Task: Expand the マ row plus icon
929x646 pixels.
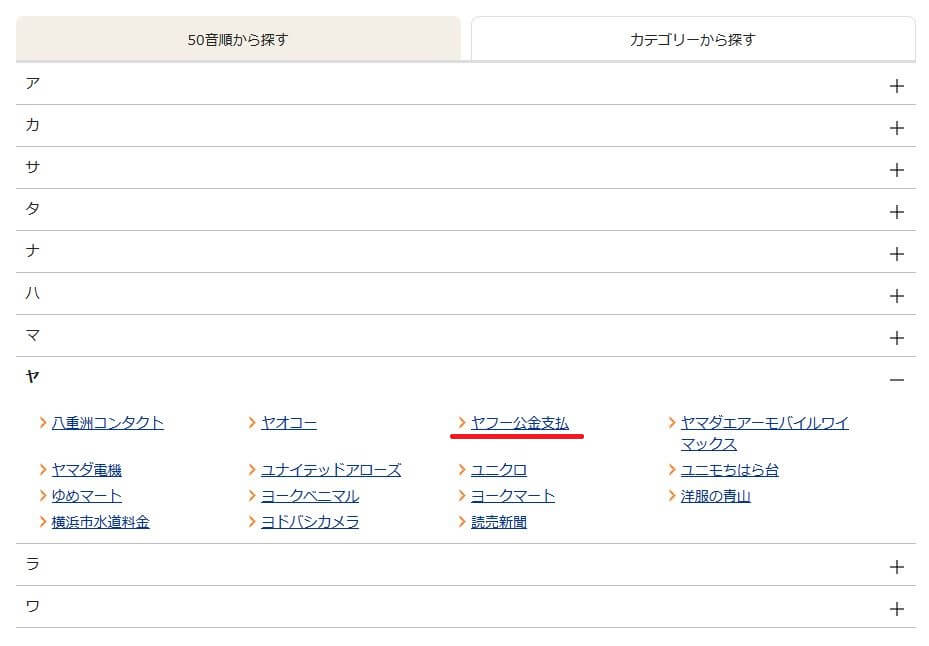Action: (x=896, y=338)
